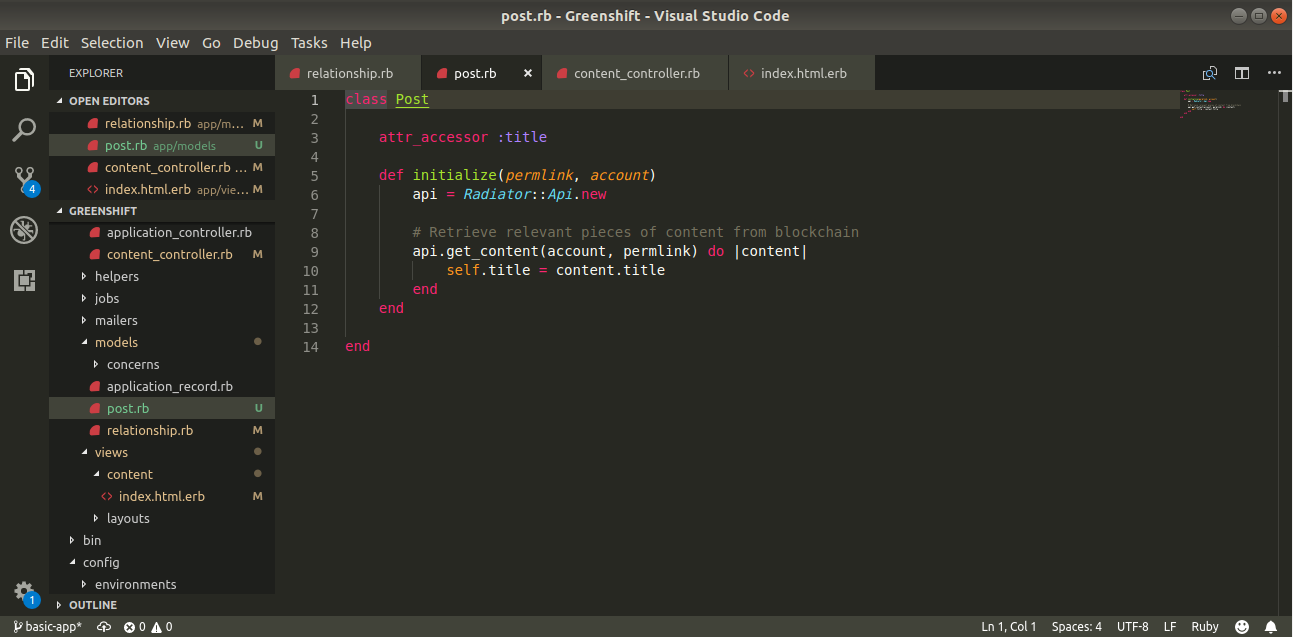Screen dimensions: 1293x637
Task: Click the Manage gear icon
Action: [x=24, y=591]
